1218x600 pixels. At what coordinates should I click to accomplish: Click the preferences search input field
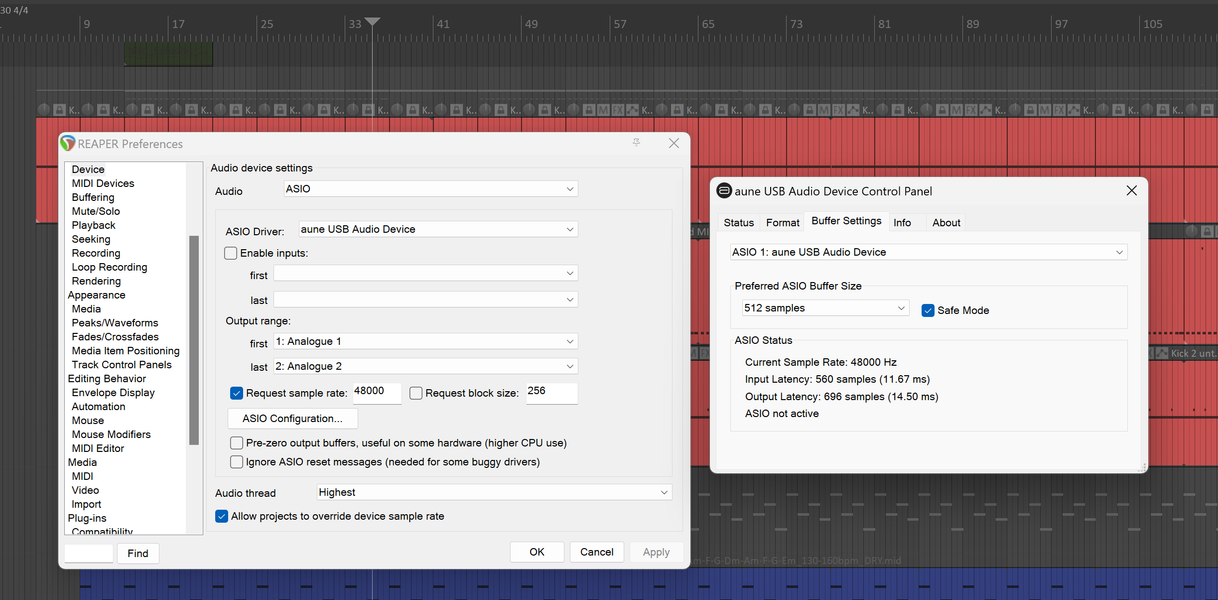coord(89,553)
